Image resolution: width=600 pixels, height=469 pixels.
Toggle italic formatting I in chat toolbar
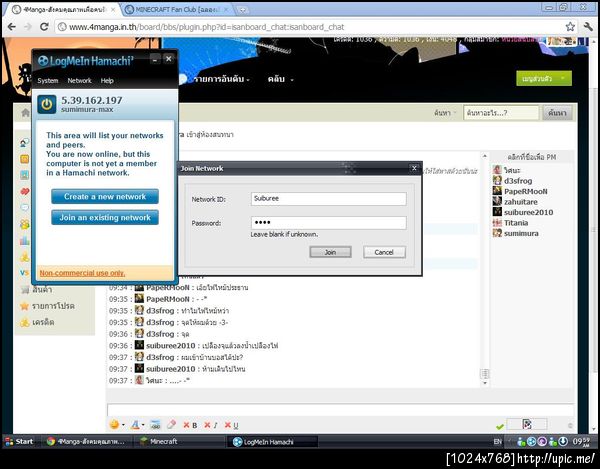coord(211,425)
